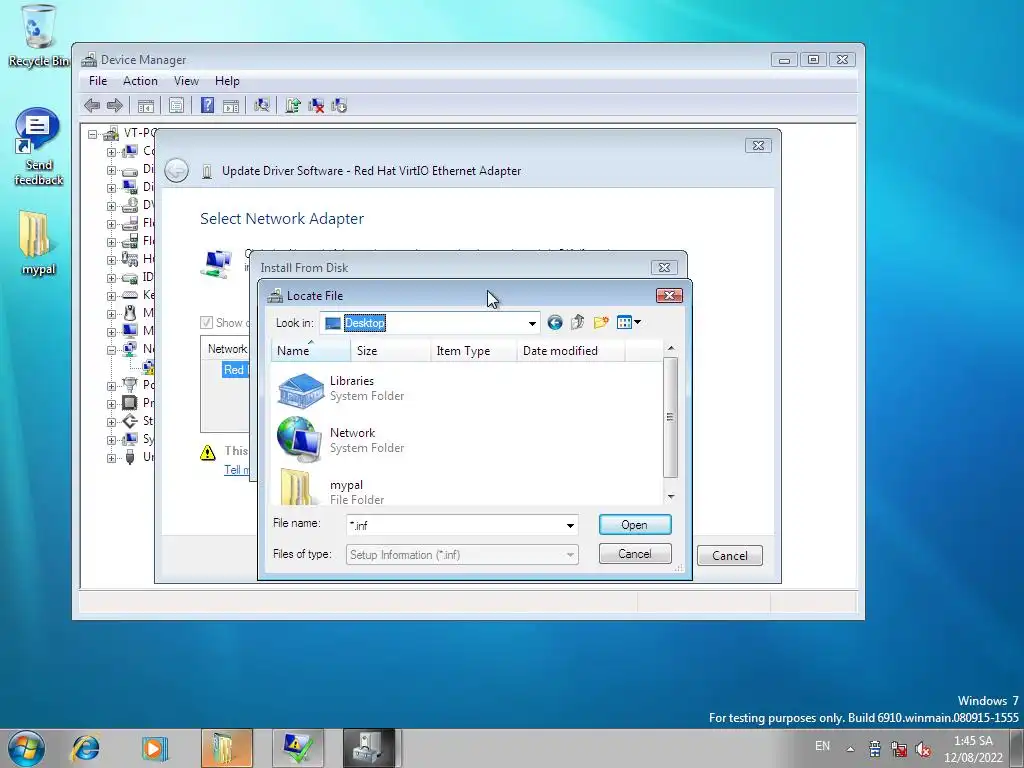
Task: Toggle the show/hide action pane toolbar icon
Action: pos(231,105)
